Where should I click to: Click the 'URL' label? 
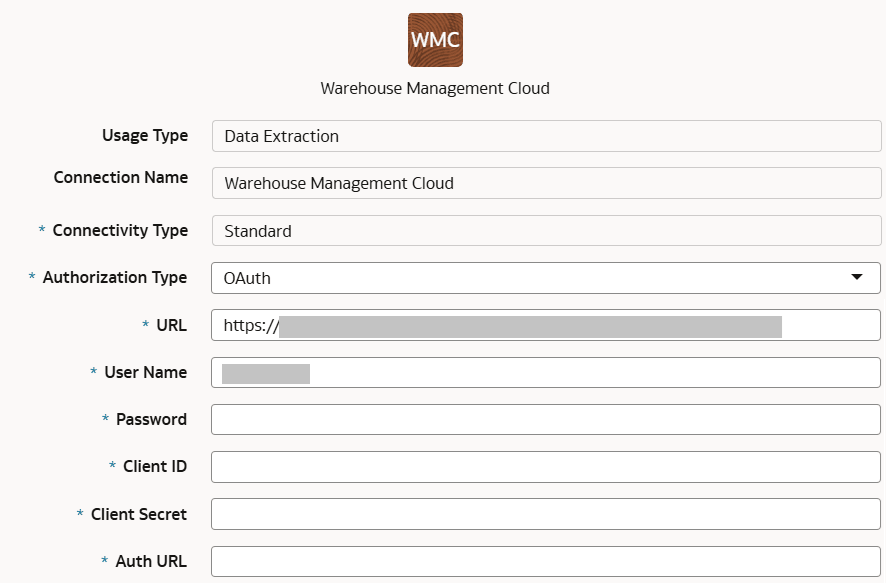pyautogui.click(x=172, y=325)
